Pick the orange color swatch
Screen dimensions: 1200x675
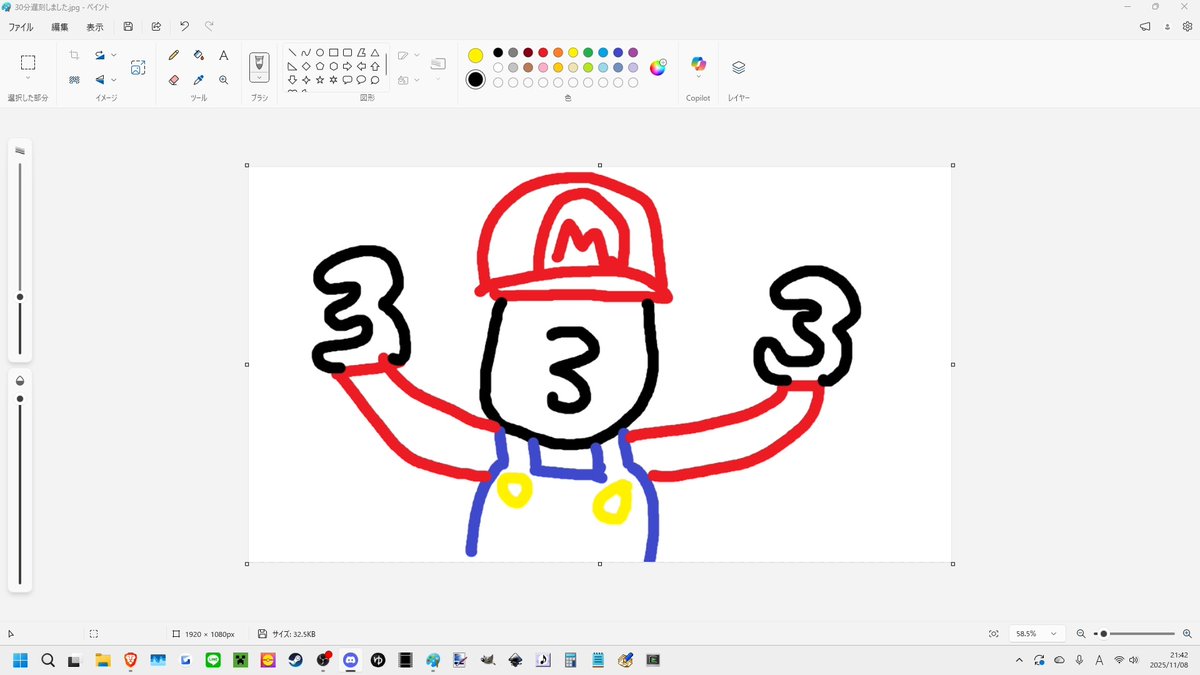558,53
